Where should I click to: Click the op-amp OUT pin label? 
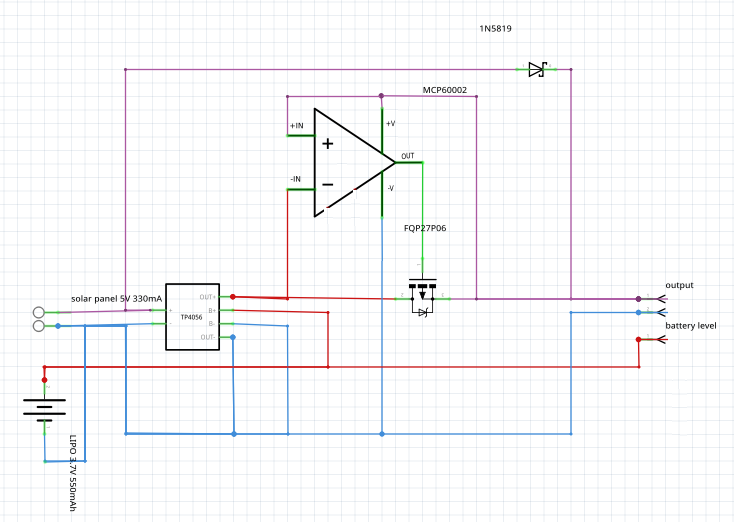click(408, 156)
